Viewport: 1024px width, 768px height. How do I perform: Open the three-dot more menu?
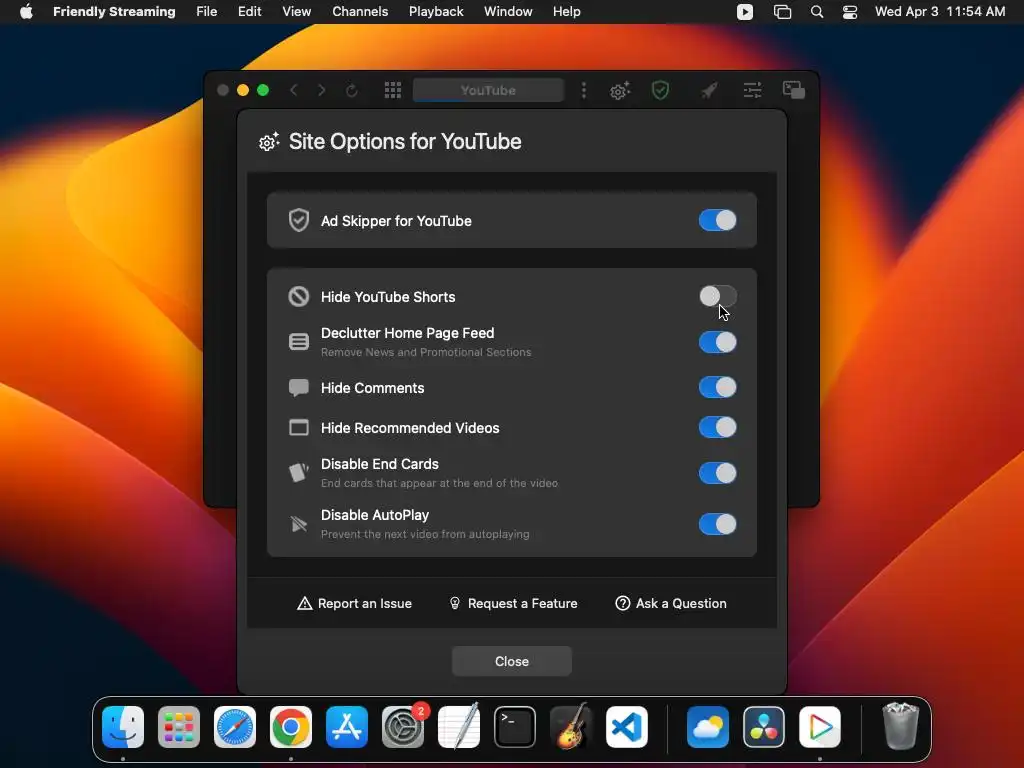pos(584,90)
